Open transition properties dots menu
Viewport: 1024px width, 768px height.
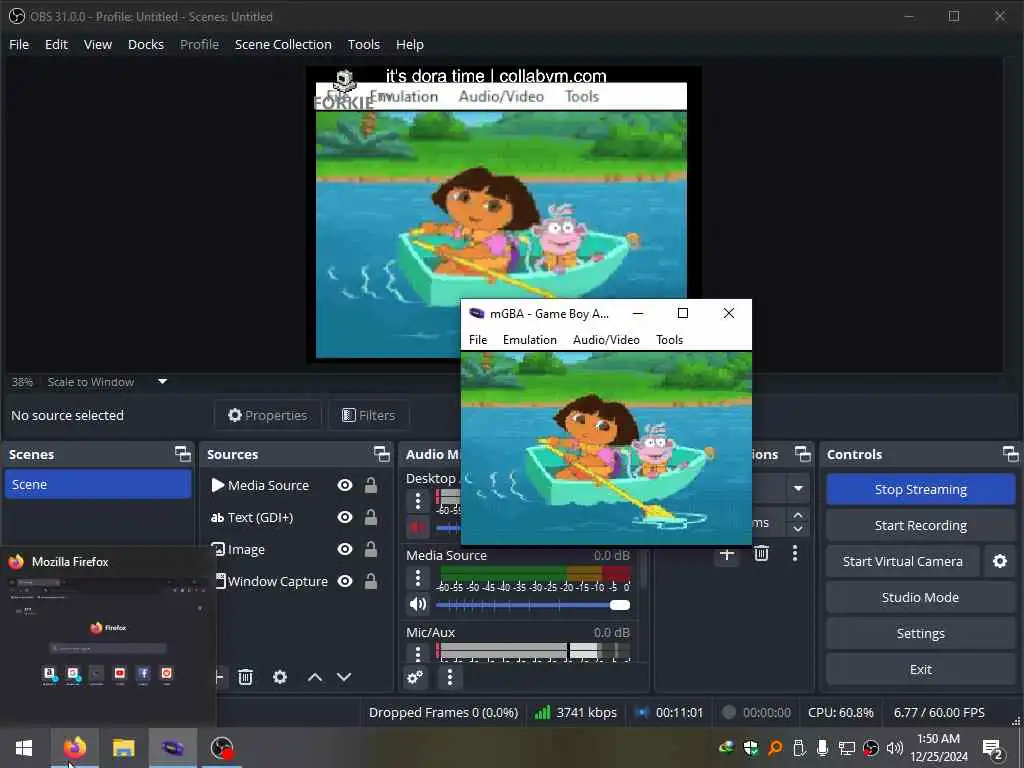(x=795, y=554)
